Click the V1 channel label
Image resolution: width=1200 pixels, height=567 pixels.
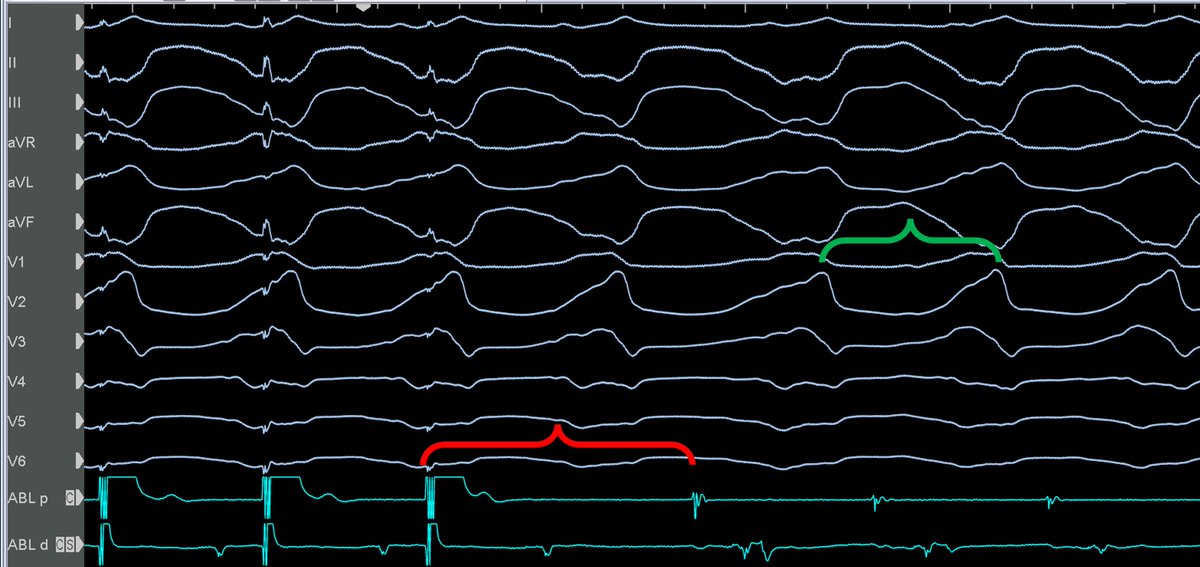(16, 262)
